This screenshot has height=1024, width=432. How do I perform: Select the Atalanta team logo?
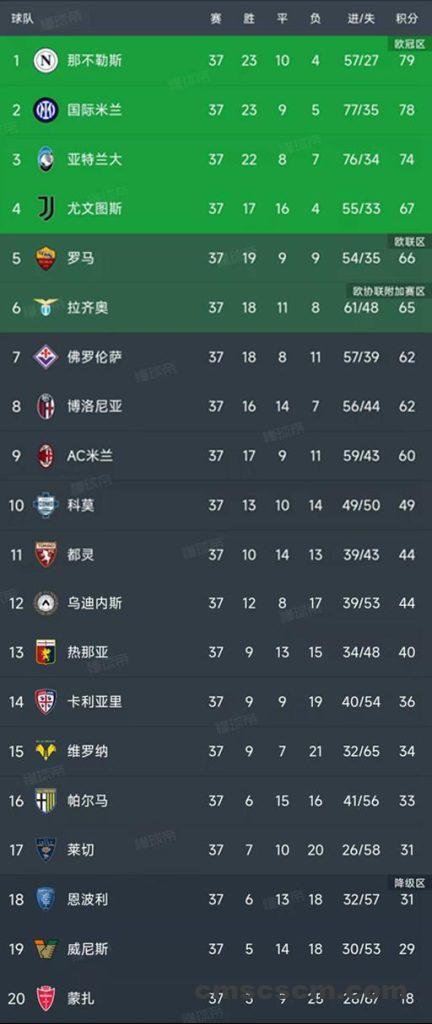46,159
